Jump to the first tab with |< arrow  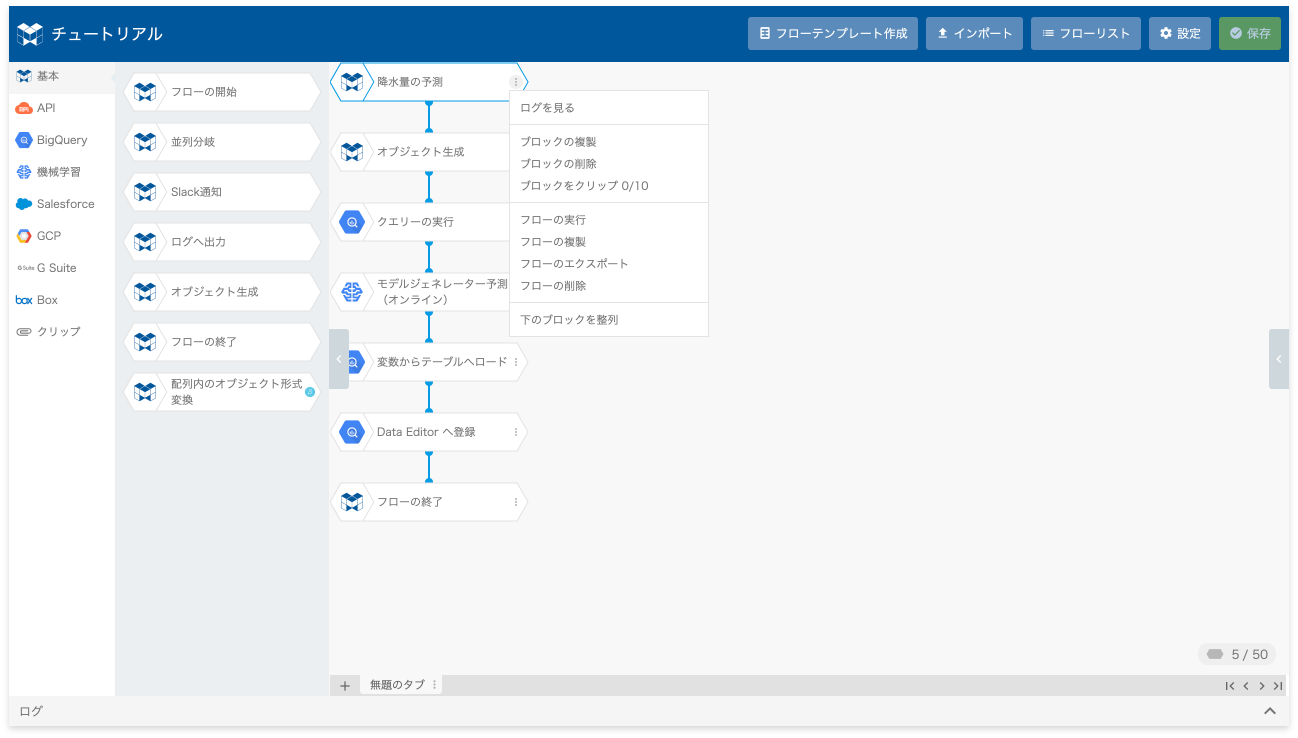tap(1230, 686)
